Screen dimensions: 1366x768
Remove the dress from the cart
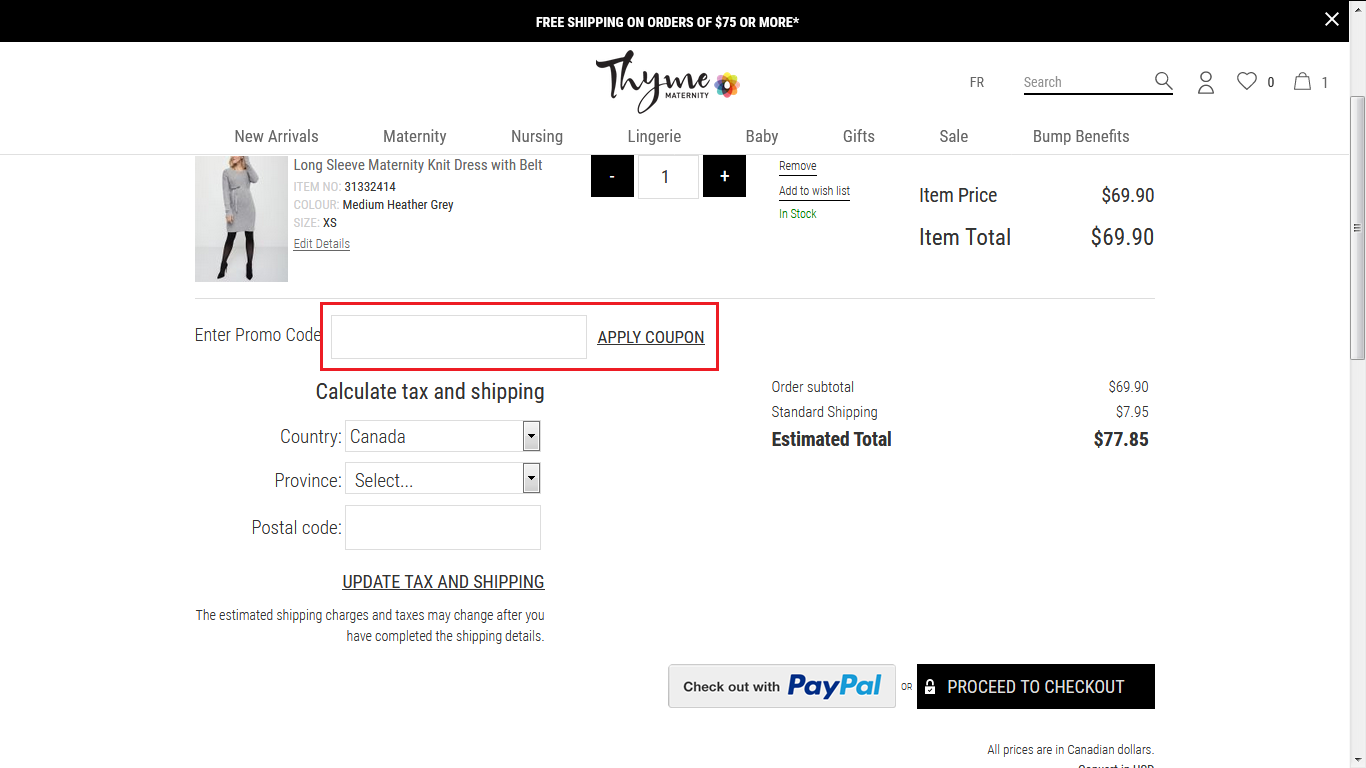click(798, 166)
